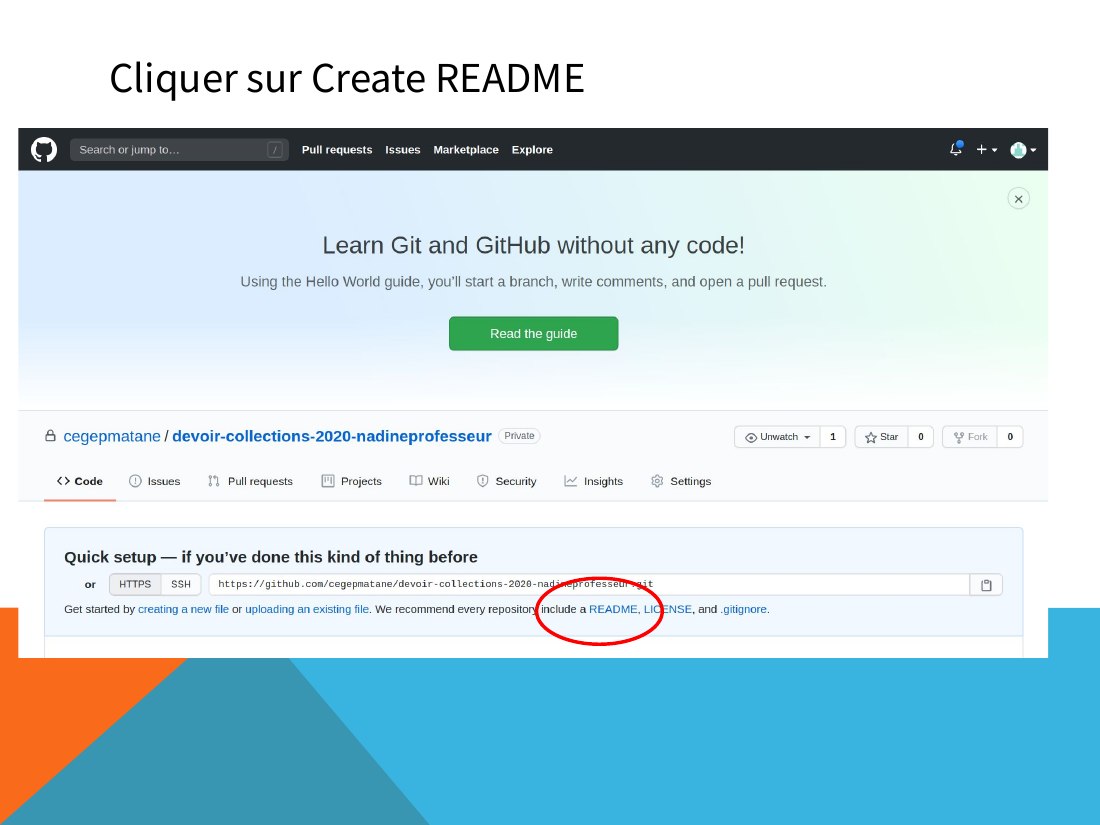Viewport: 1100px width, 825px height.
Task: Switch to the Settings tab
Action: coord(681,481)
